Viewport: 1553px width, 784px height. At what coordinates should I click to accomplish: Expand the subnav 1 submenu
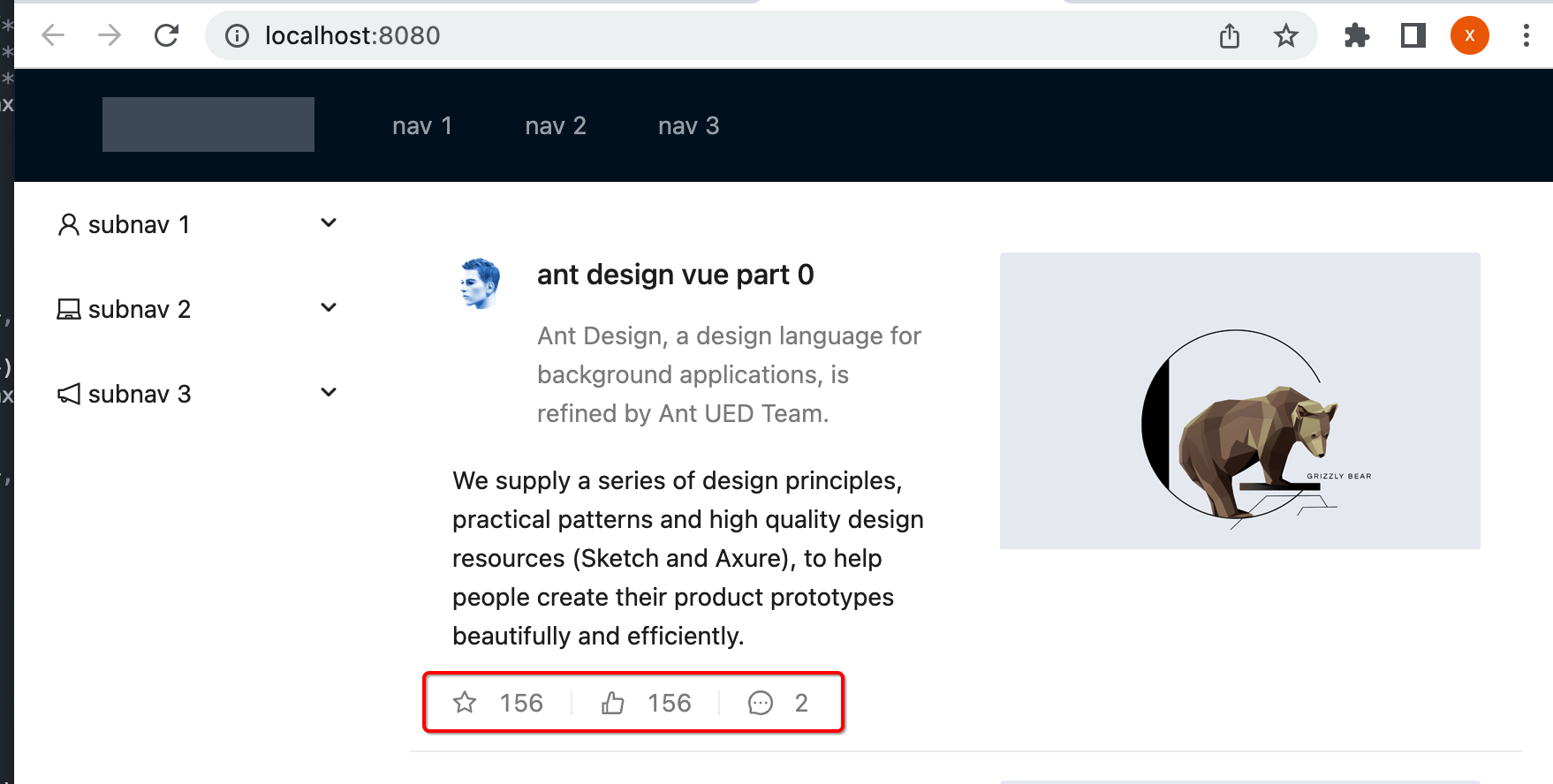coord(198,224)
